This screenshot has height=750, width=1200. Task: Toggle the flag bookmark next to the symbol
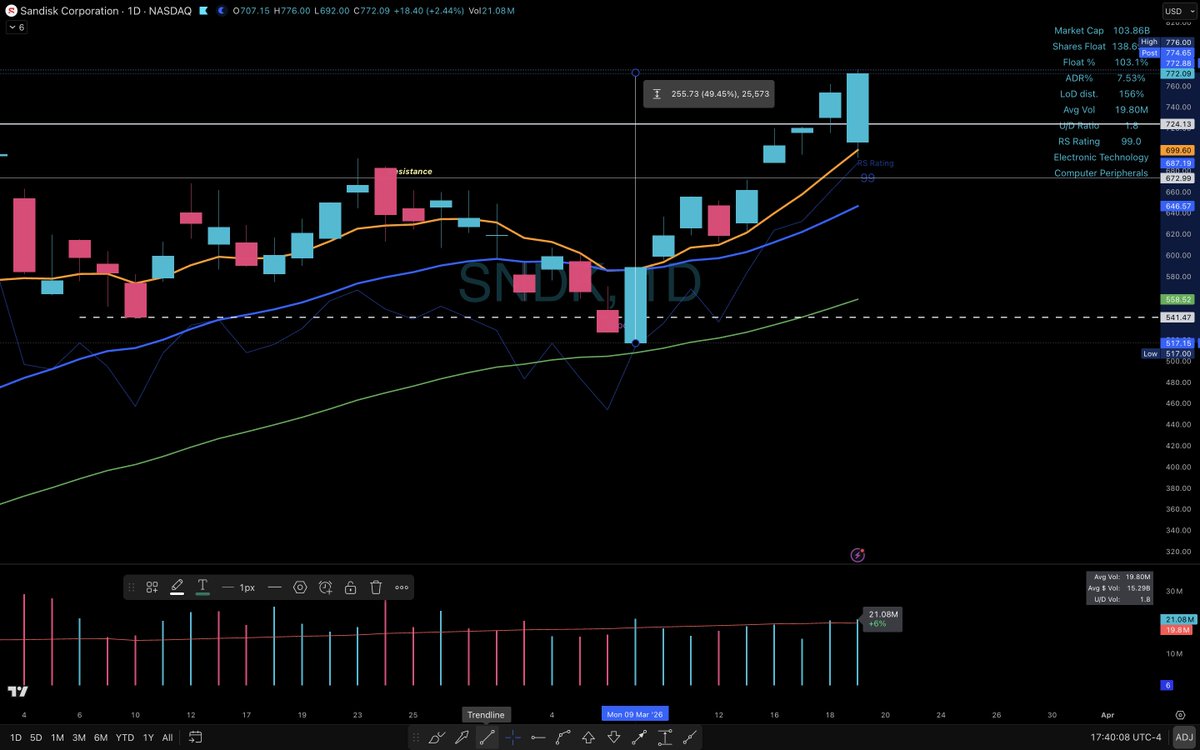[205, 11]
